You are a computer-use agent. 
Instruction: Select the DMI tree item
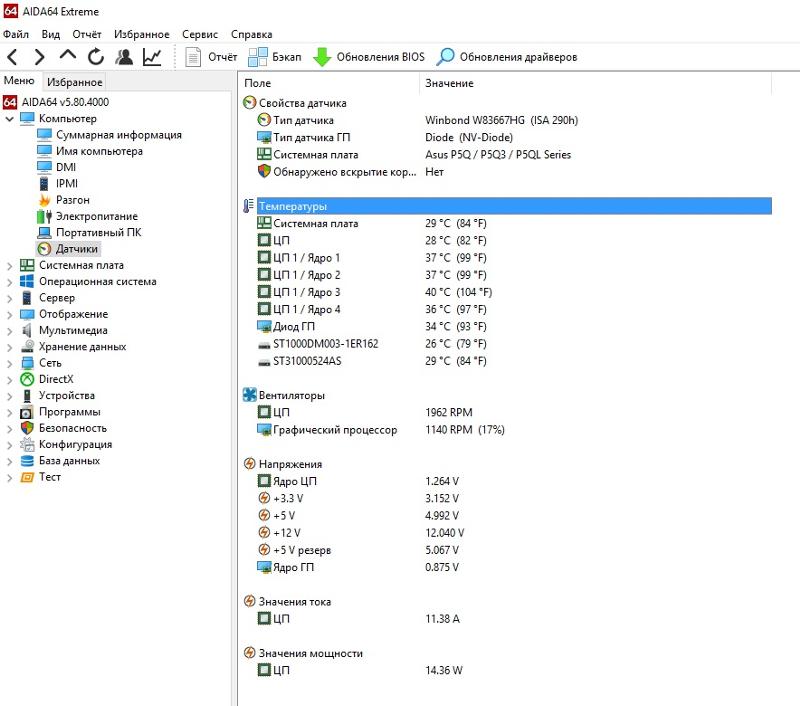(57, 167)
